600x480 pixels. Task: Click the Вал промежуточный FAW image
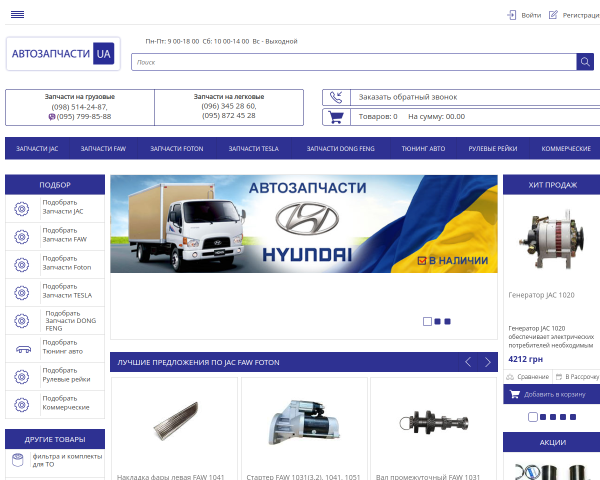[x=434, y=423]
